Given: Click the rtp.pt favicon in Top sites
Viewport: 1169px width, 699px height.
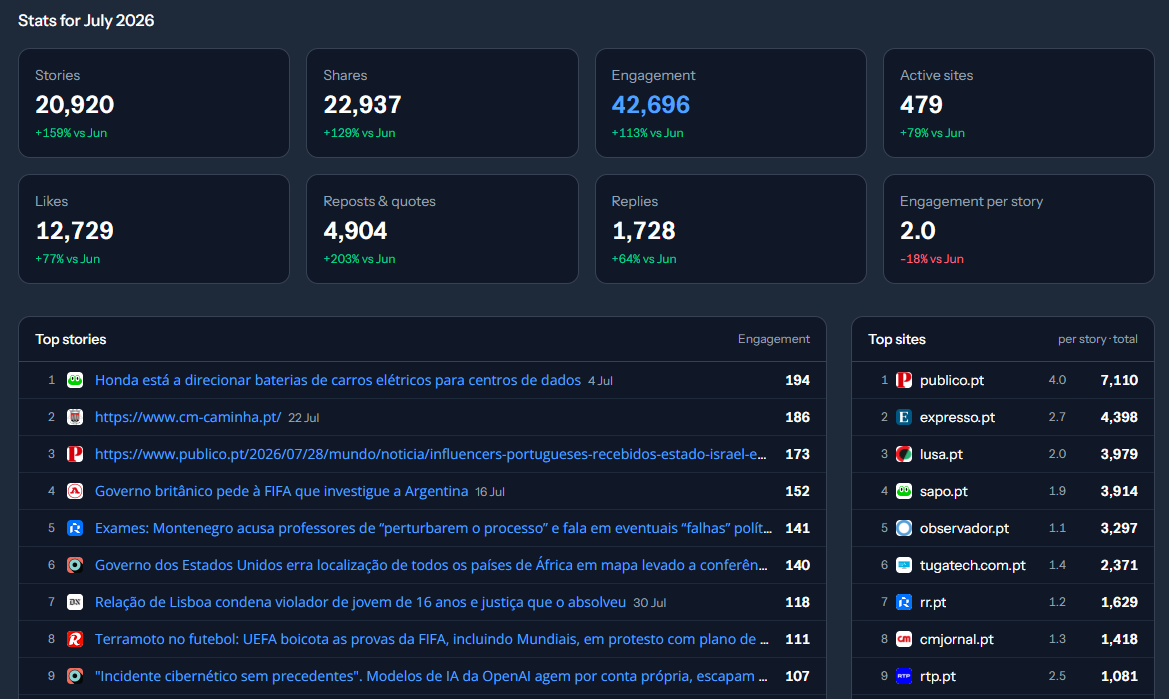Looking at the screenshot, I should 904,676.
